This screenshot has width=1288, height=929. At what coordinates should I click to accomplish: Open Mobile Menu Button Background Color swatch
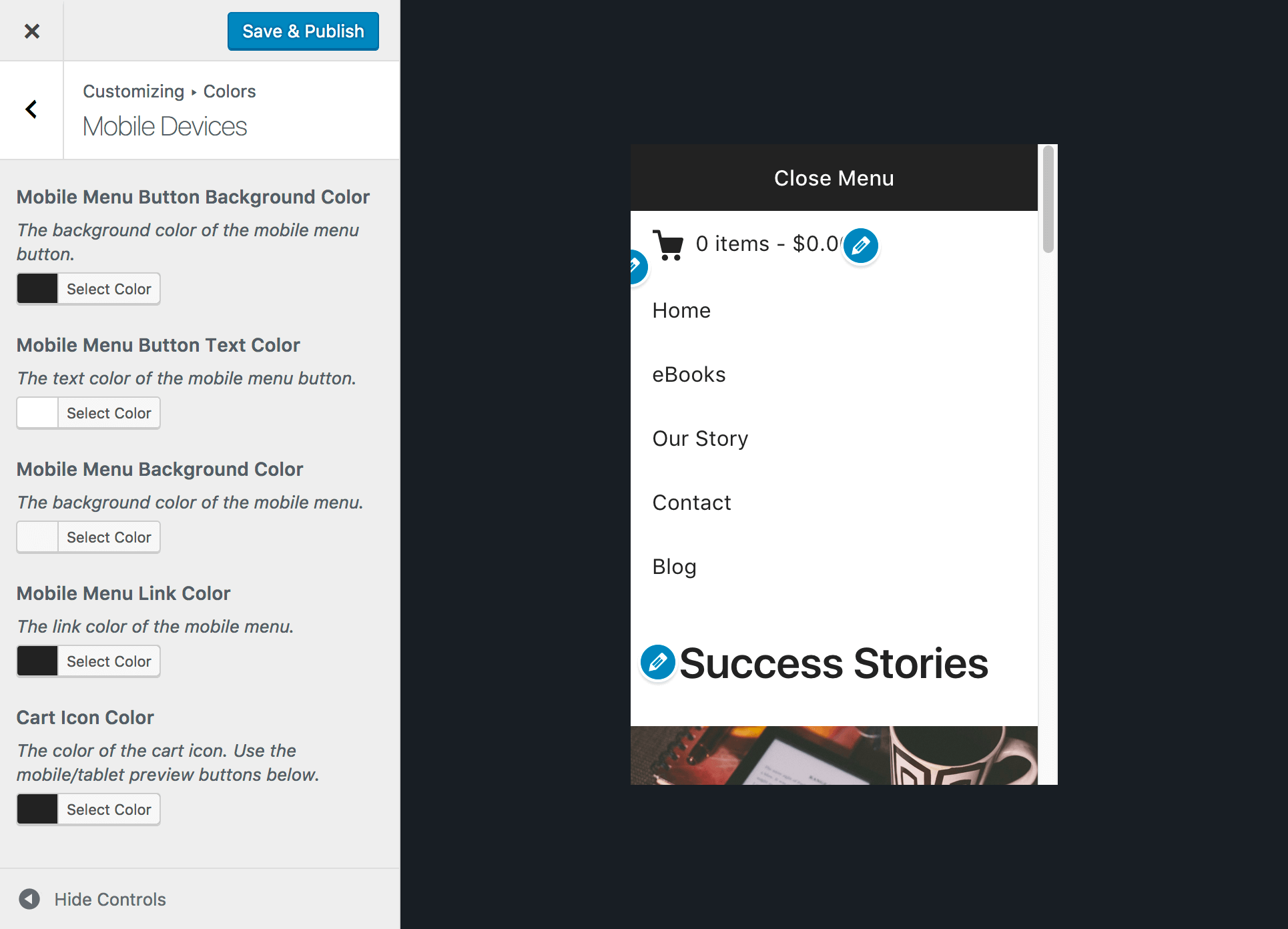(38, 289)
